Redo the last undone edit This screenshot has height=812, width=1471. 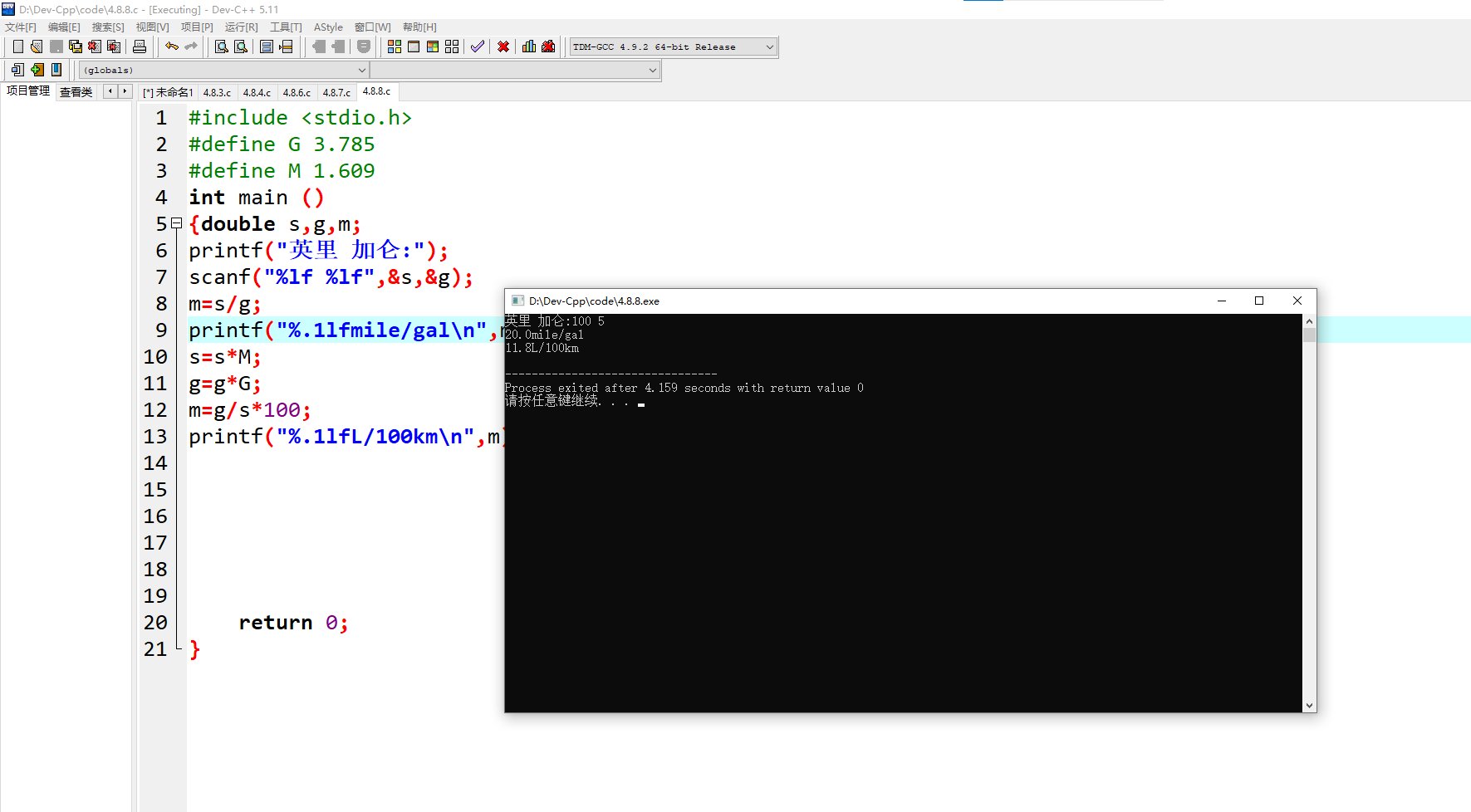pyautogui.click(x=191, y=46)
